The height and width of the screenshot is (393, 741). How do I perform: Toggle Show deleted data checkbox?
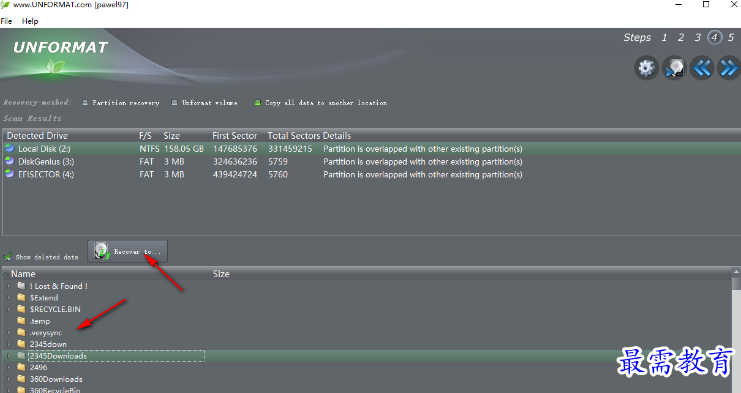(x=8, y=256)
